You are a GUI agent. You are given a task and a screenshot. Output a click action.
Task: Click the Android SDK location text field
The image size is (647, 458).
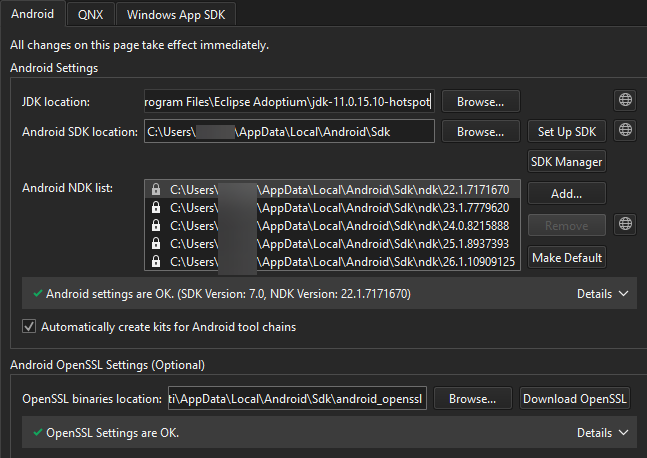click(288, 132)
